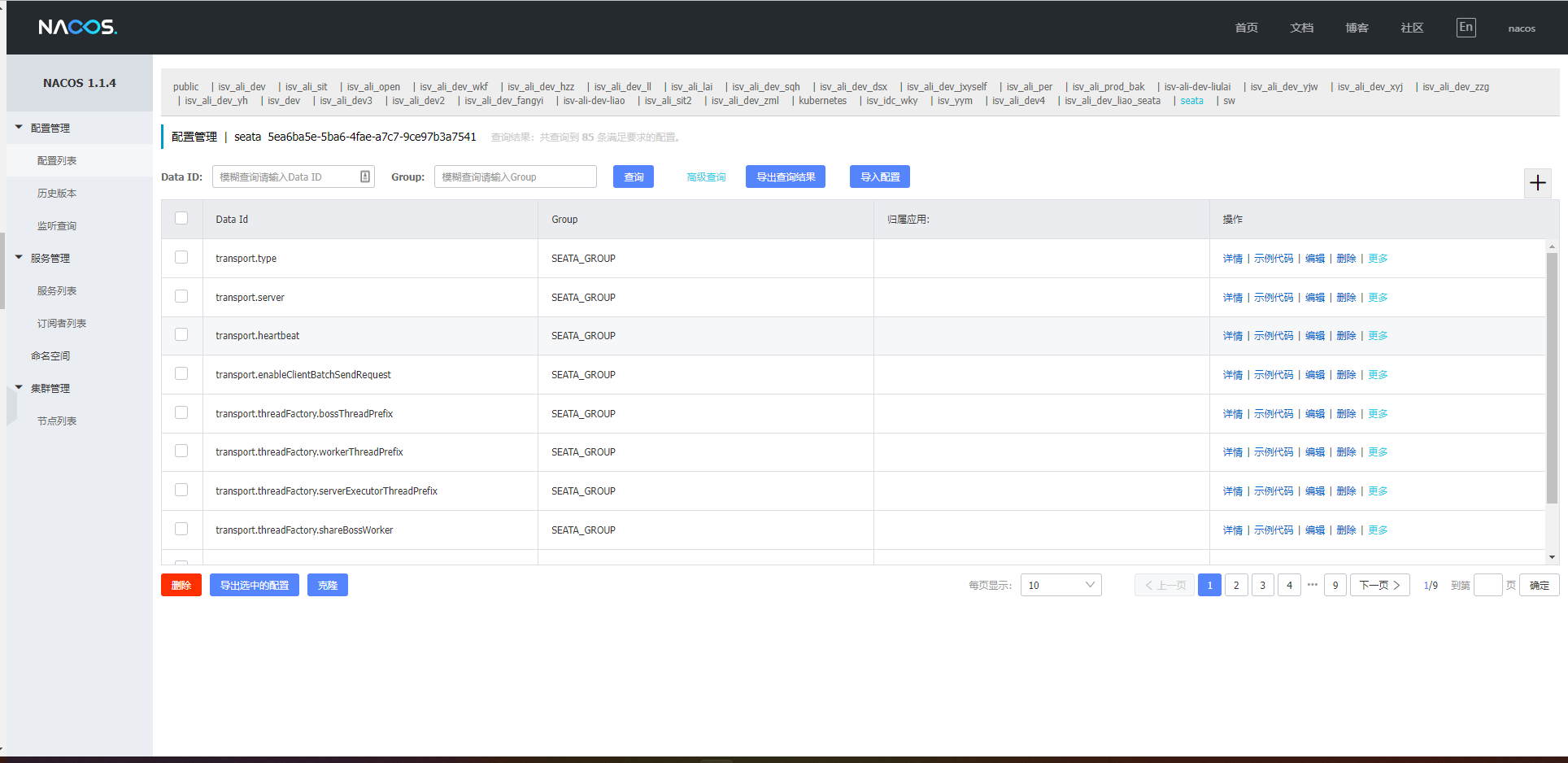Check serverExecutorThreadPrefix row checkbox
The width and height of the screenshot is (1568, 763).
coord(181,490)
